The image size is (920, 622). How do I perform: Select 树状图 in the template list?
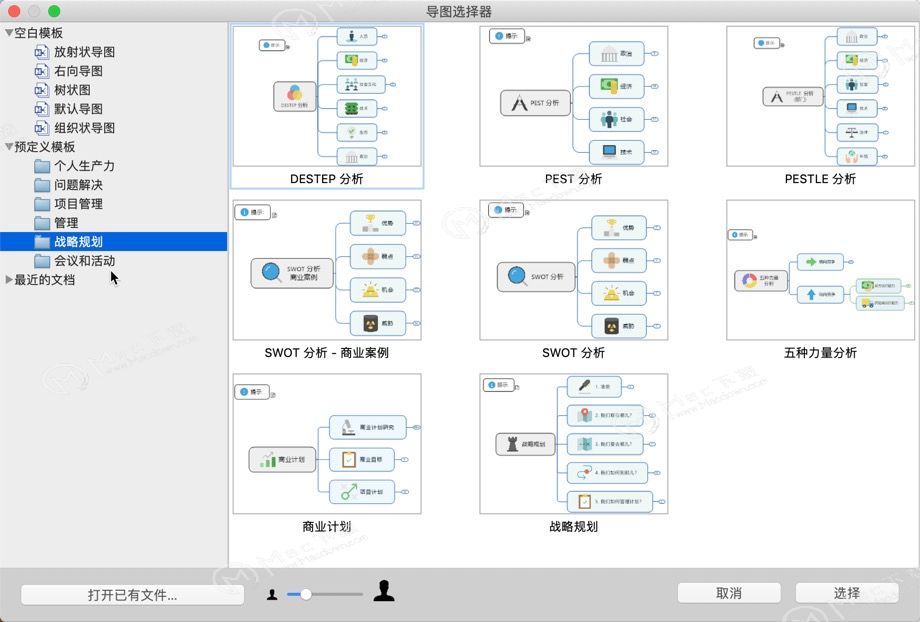(72, 90)
